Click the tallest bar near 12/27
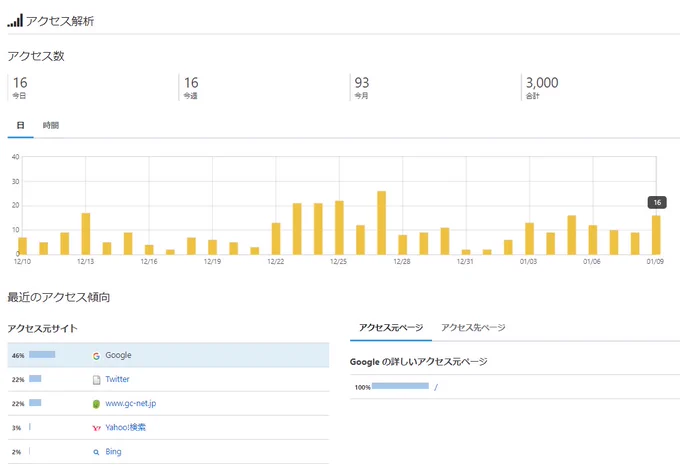Screen dimensions: 680x467 pos(382,223)
